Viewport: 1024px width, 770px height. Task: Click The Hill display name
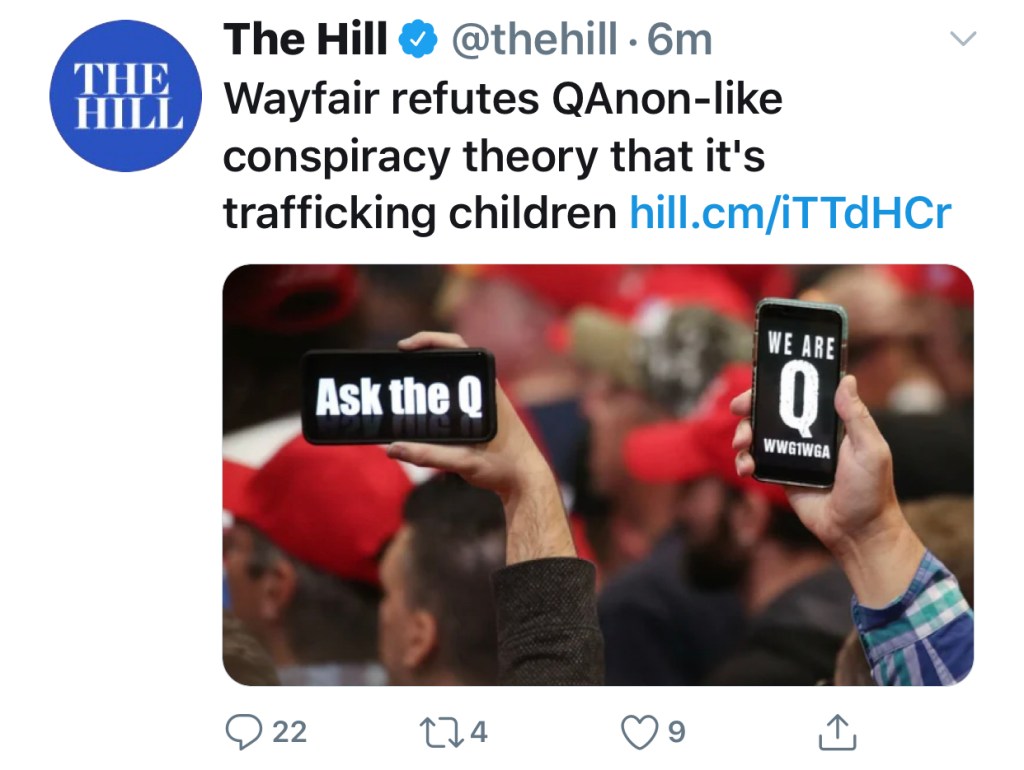(305, 39)
